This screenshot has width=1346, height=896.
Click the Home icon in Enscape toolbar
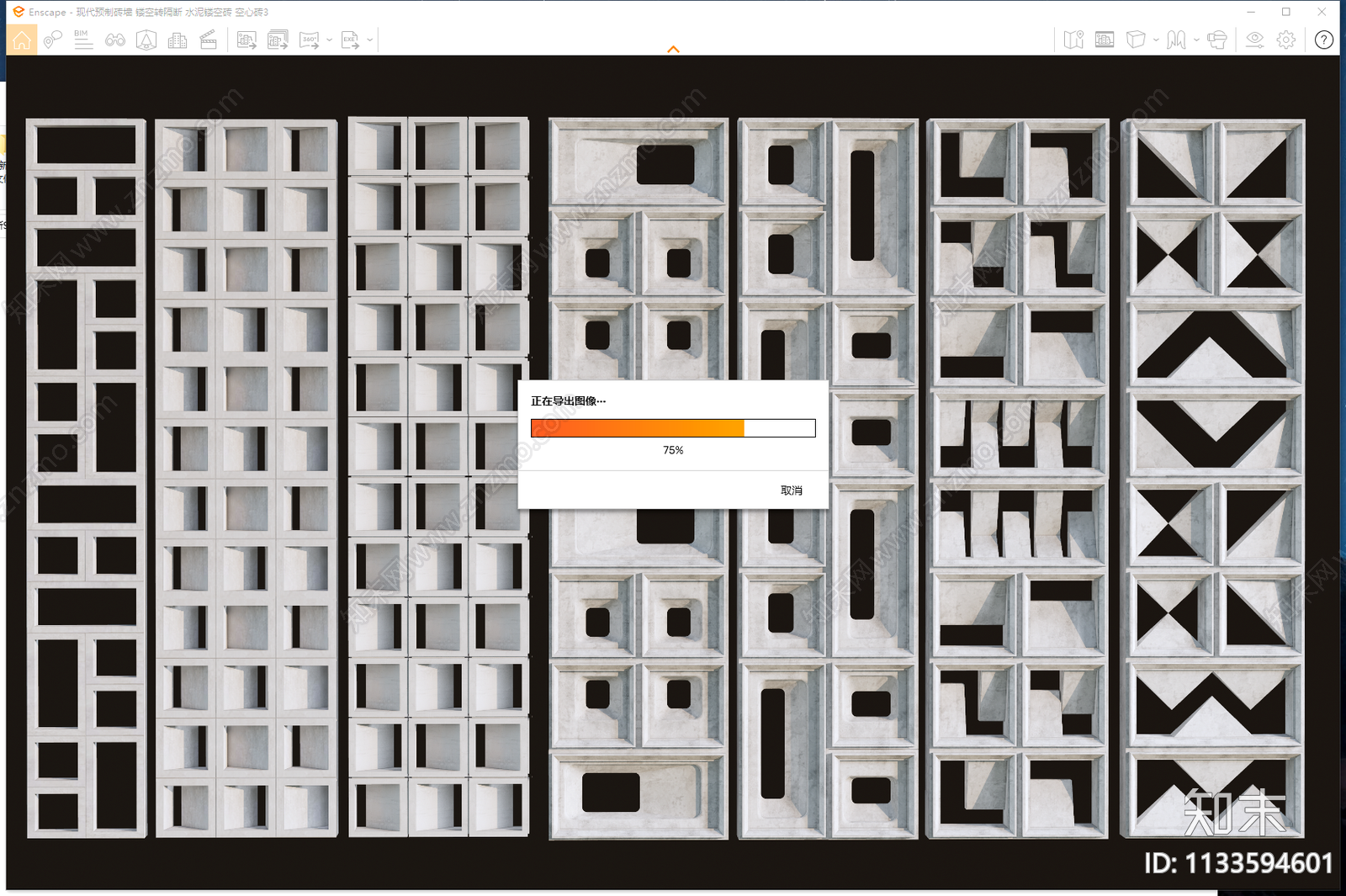coord(21,40)
